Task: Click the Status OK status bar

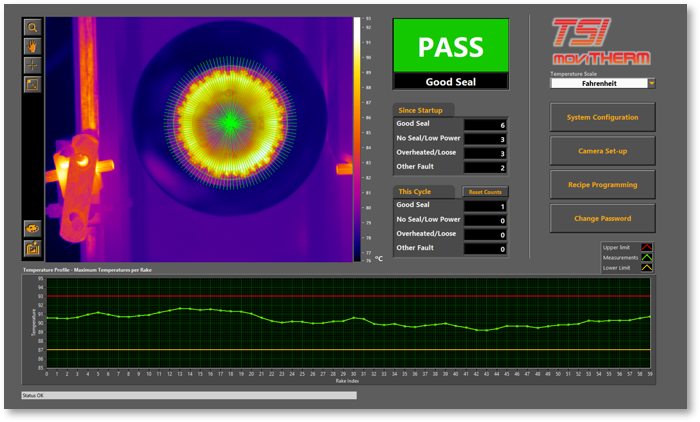Action: pos(189,396)
